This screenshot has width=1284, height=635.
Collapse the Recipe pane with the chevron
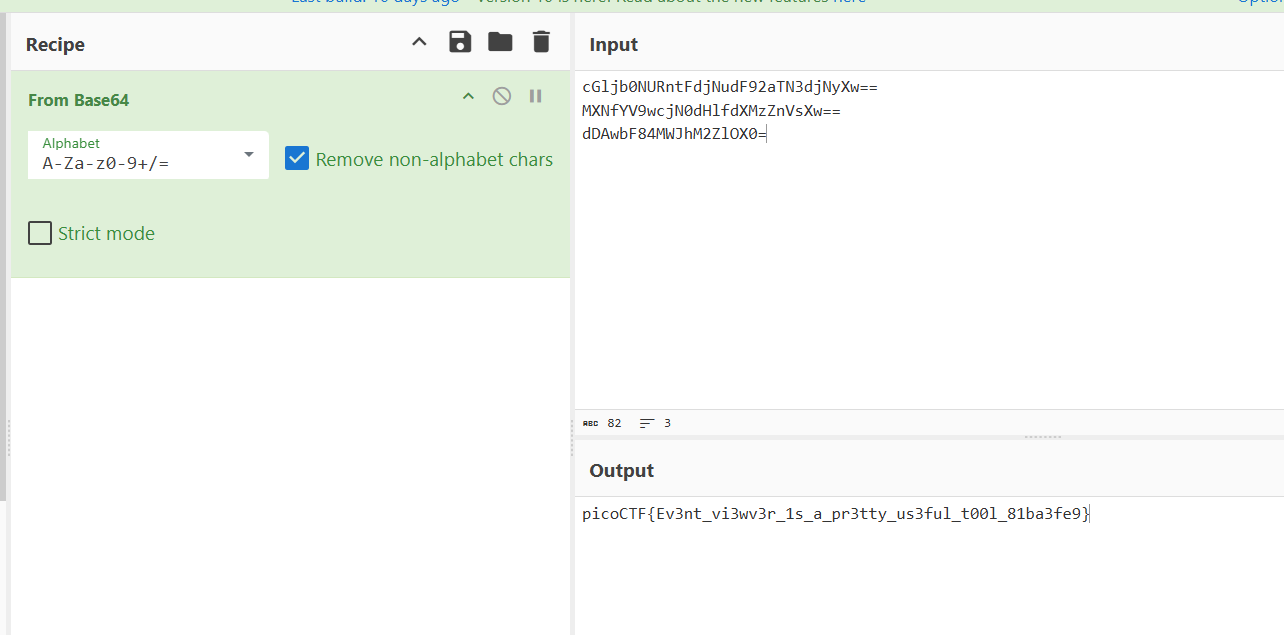click(419, 42)
